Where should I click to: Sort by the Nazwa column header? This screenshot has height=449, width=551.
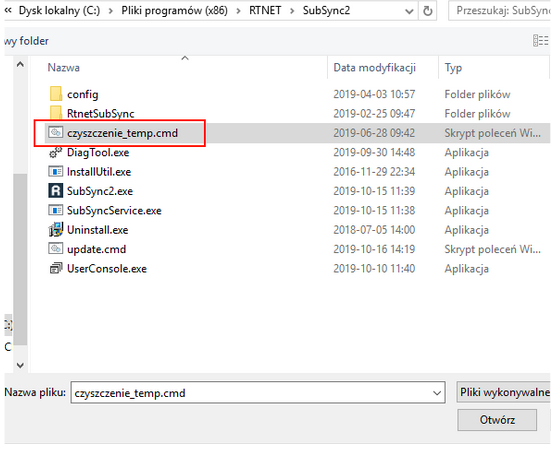tap(64, 67)
